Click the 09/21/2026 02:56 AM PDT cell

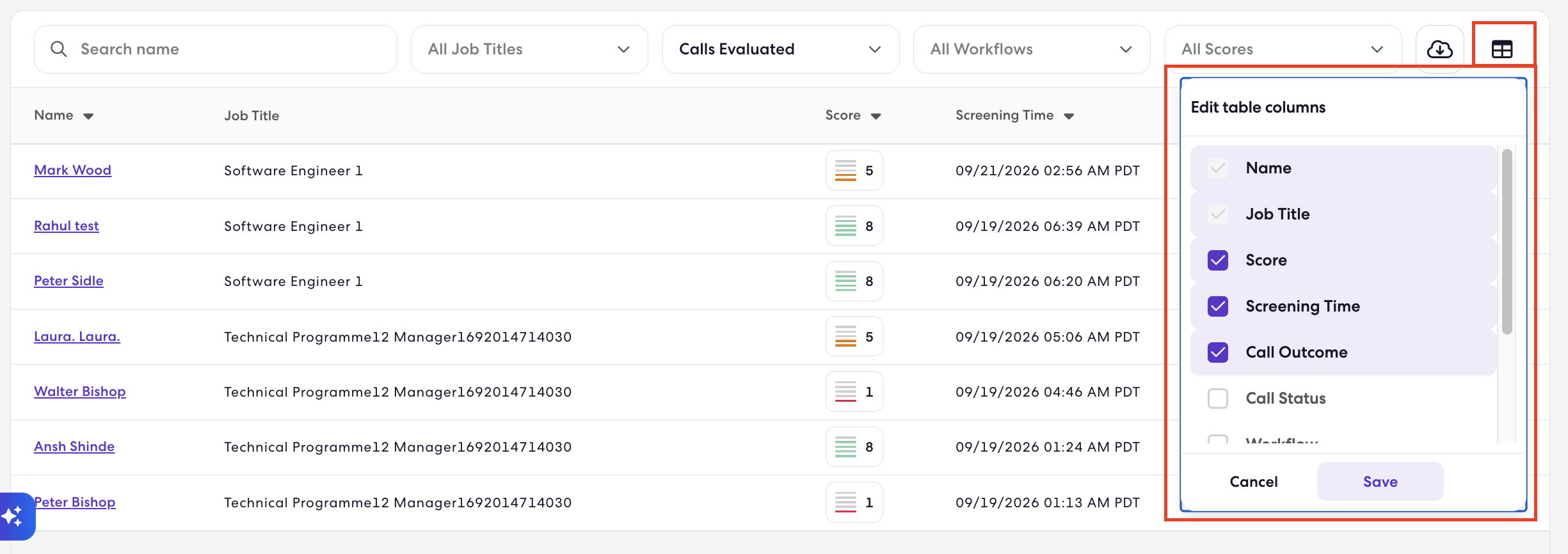[1048, 171]
